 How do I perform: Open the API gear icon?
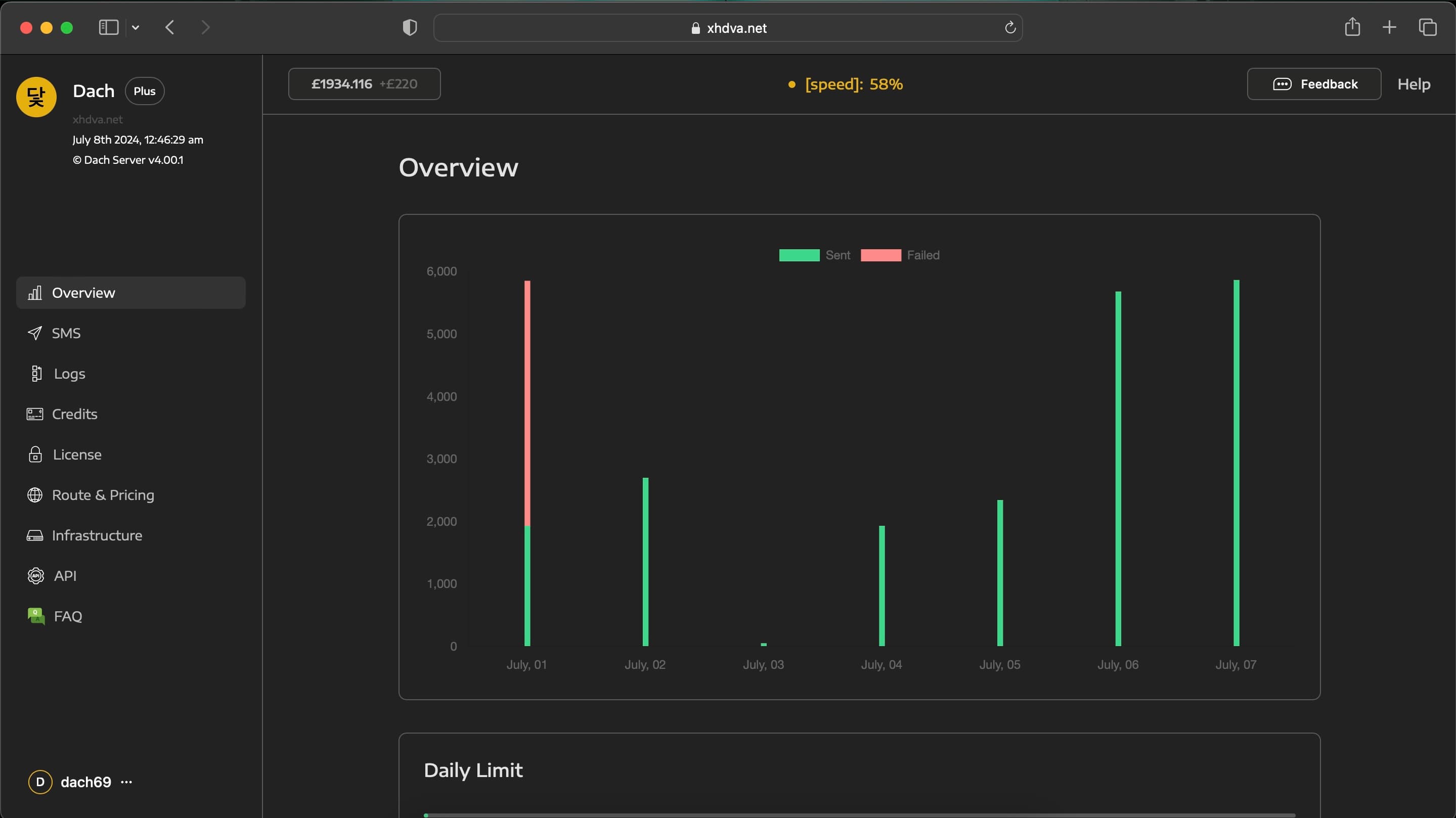click(35, 576)
